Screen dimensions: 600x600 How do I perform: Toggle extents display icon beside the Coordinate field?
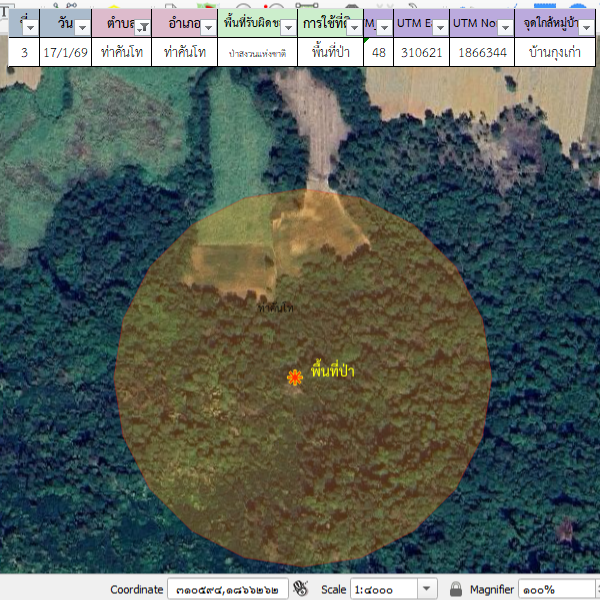tap(301, 589)
